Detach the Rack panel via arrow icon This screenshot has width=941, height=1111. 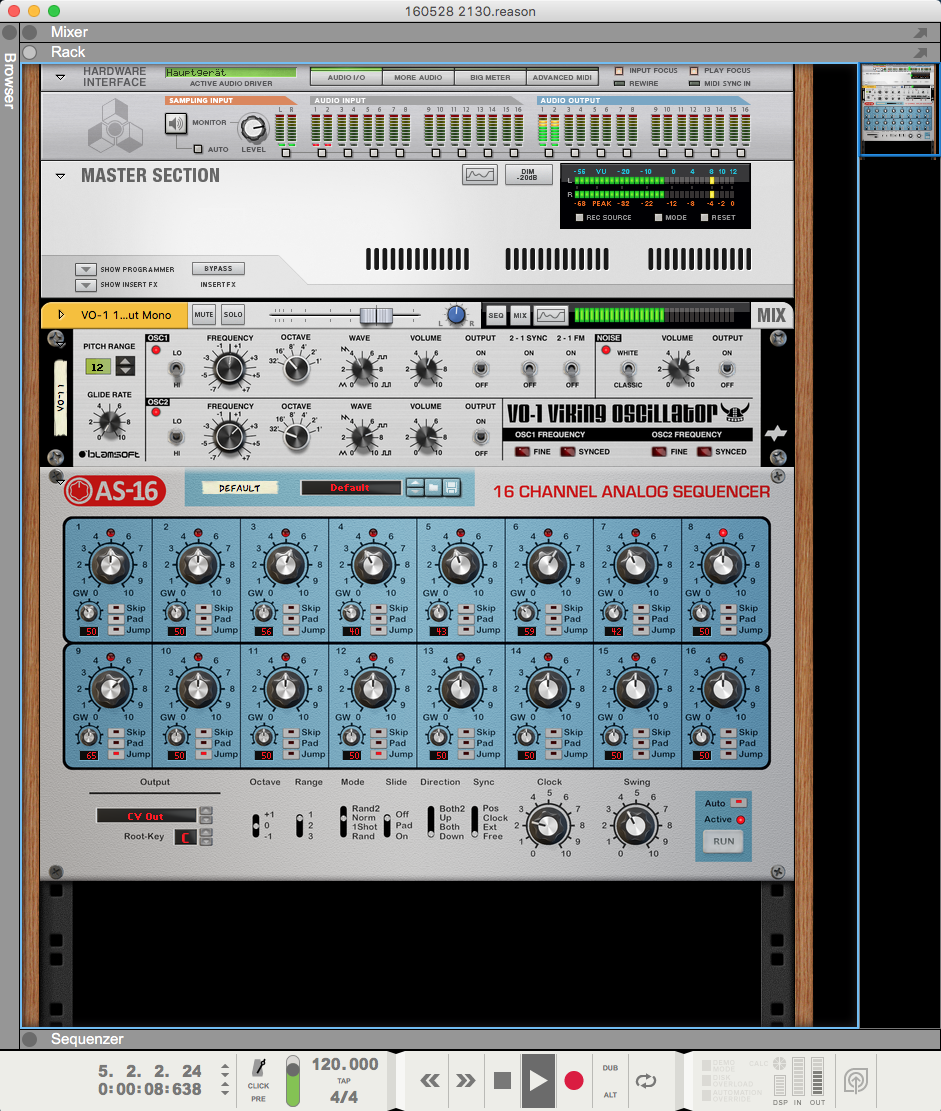[920, 52]
